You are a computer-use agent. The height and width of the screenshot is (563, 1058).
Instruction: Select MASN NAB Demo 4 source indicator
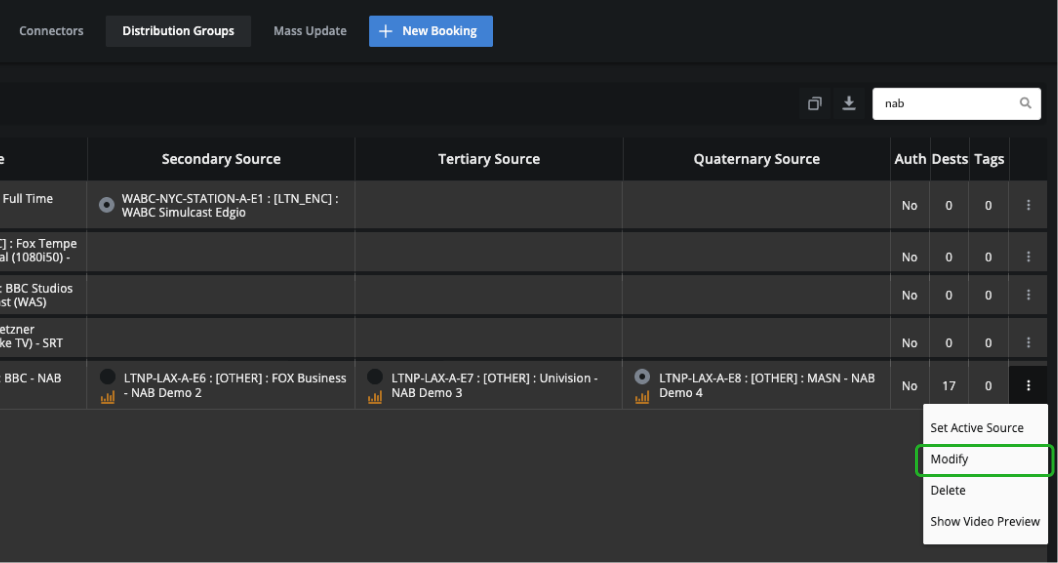(642, 377)
